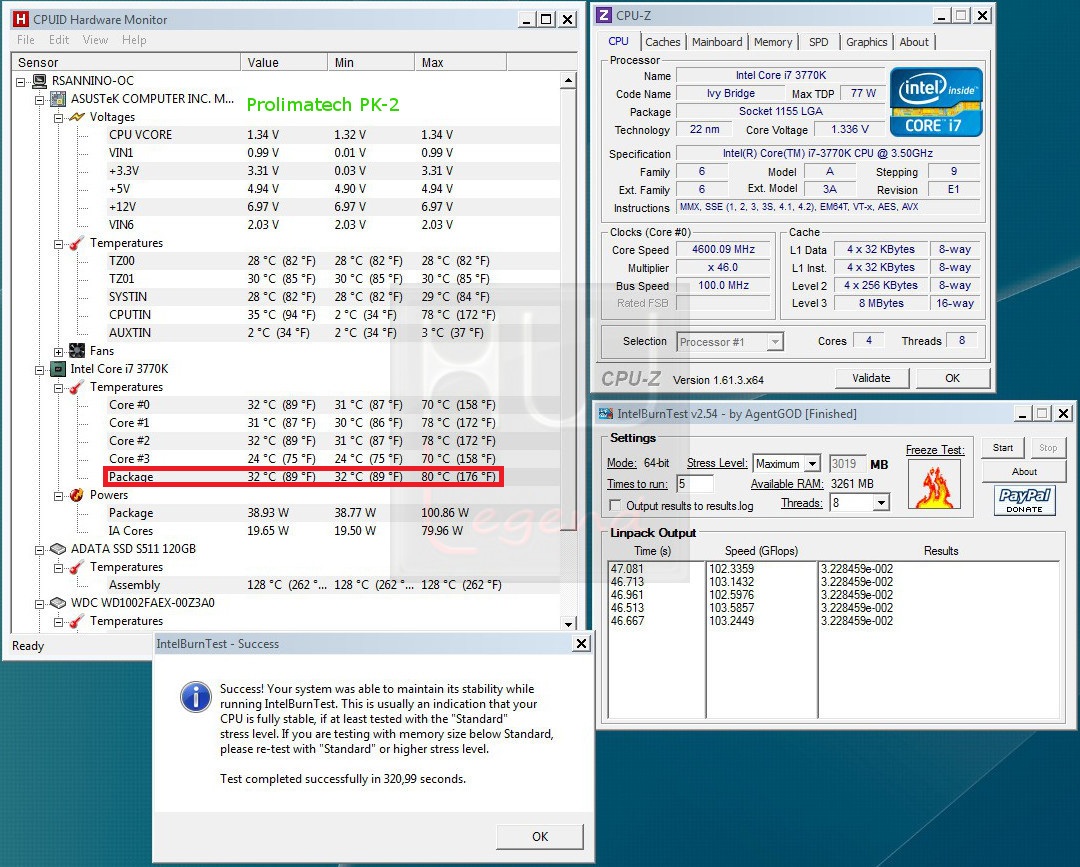Click the sensor list scroll down arrow
This screenshot has width=1080, height=867.
(568, 624)
